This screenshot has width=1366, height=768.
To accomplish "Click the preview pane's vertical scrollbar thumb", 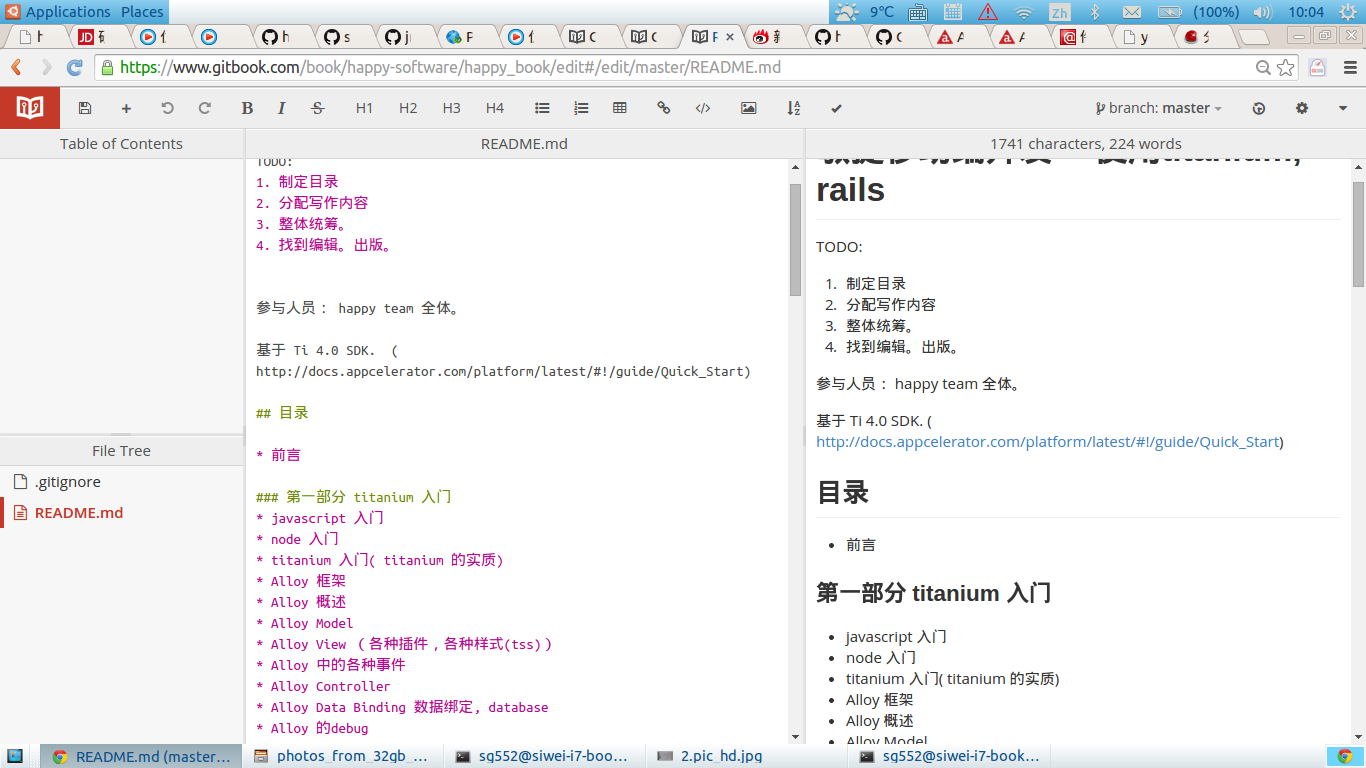I will 1358,235.
